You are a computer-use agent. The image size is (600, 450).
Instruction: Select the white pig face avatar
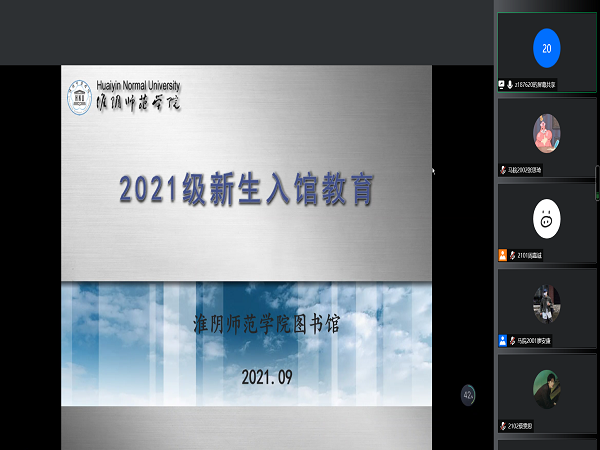click(x=546, y=218)
